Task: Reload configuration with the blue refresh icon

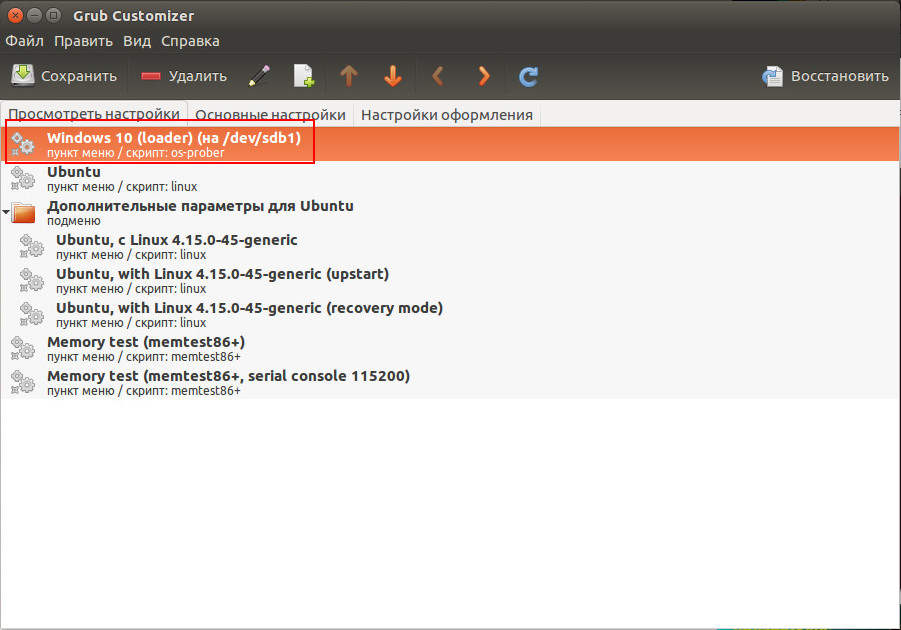Action: pos(528,76)
